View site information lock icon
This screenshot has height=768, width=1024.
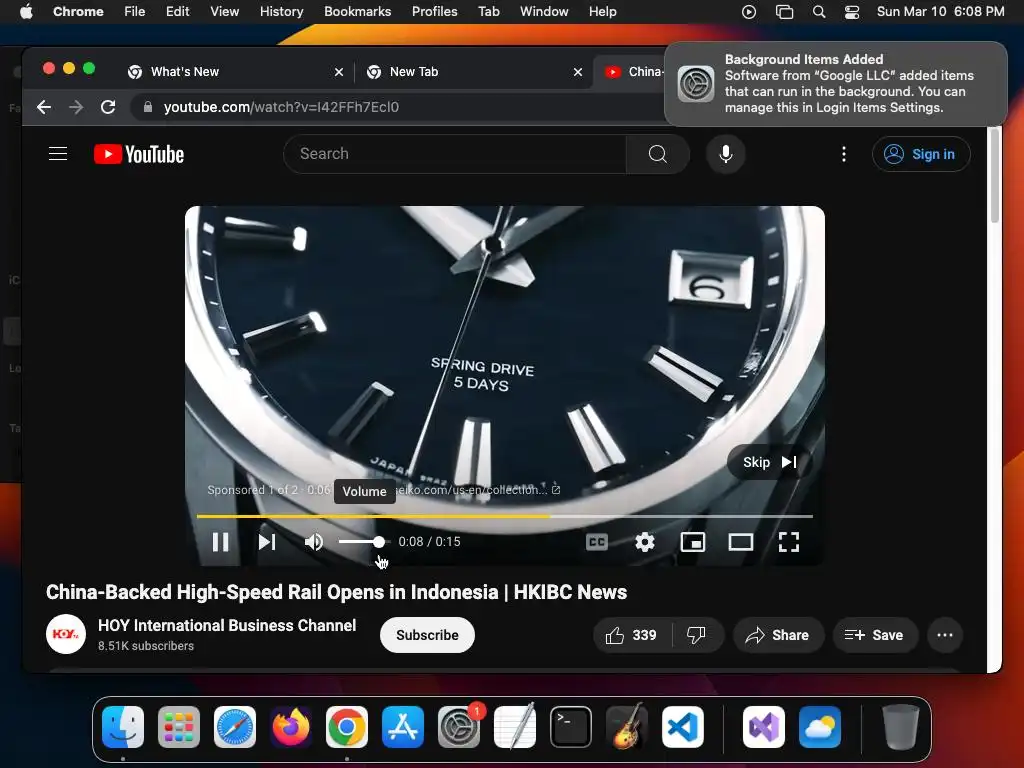click(x=148, y=107)
